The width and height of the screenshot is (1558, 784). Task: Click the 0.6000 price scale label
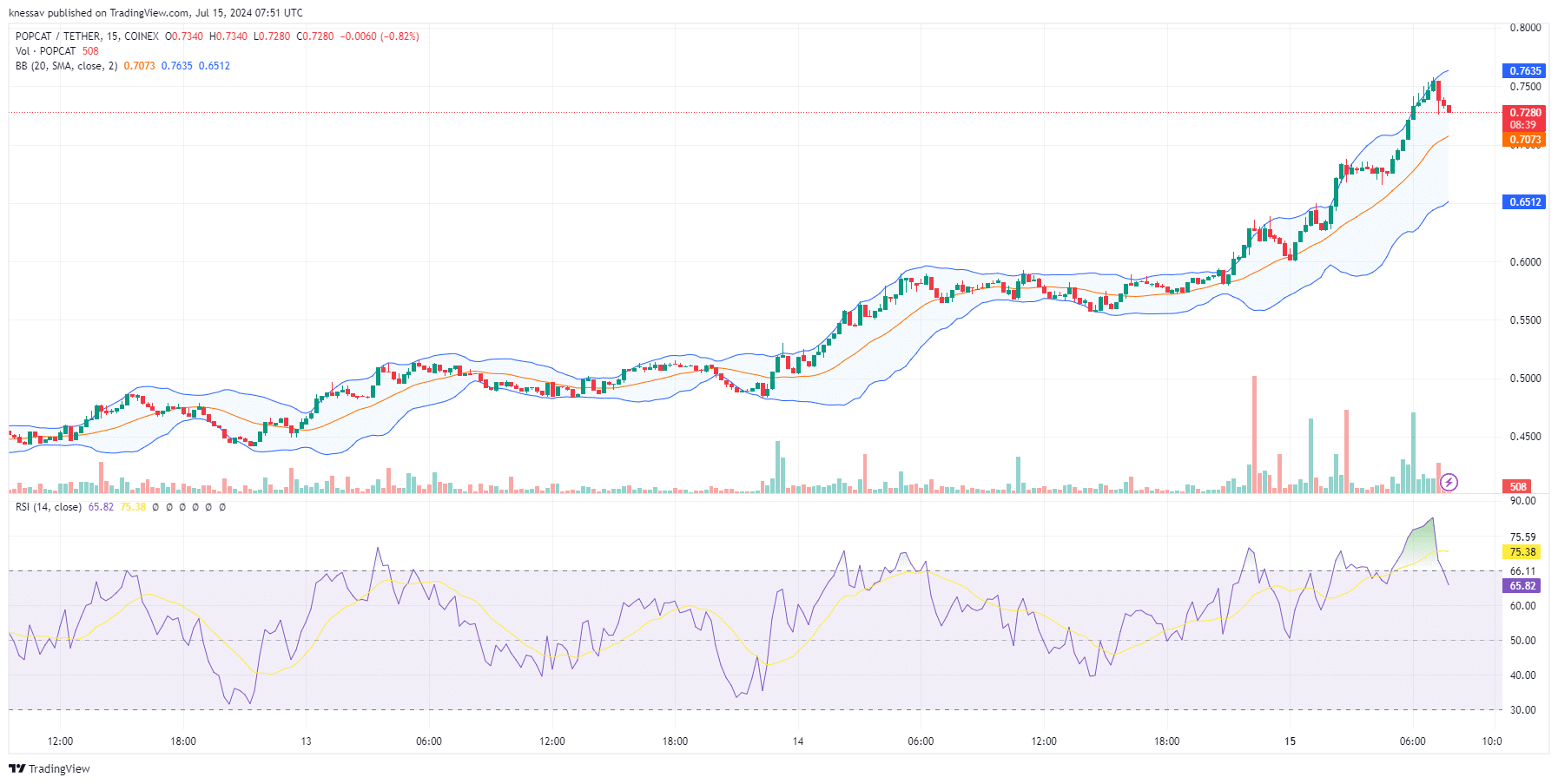[x=1525, y=262]
